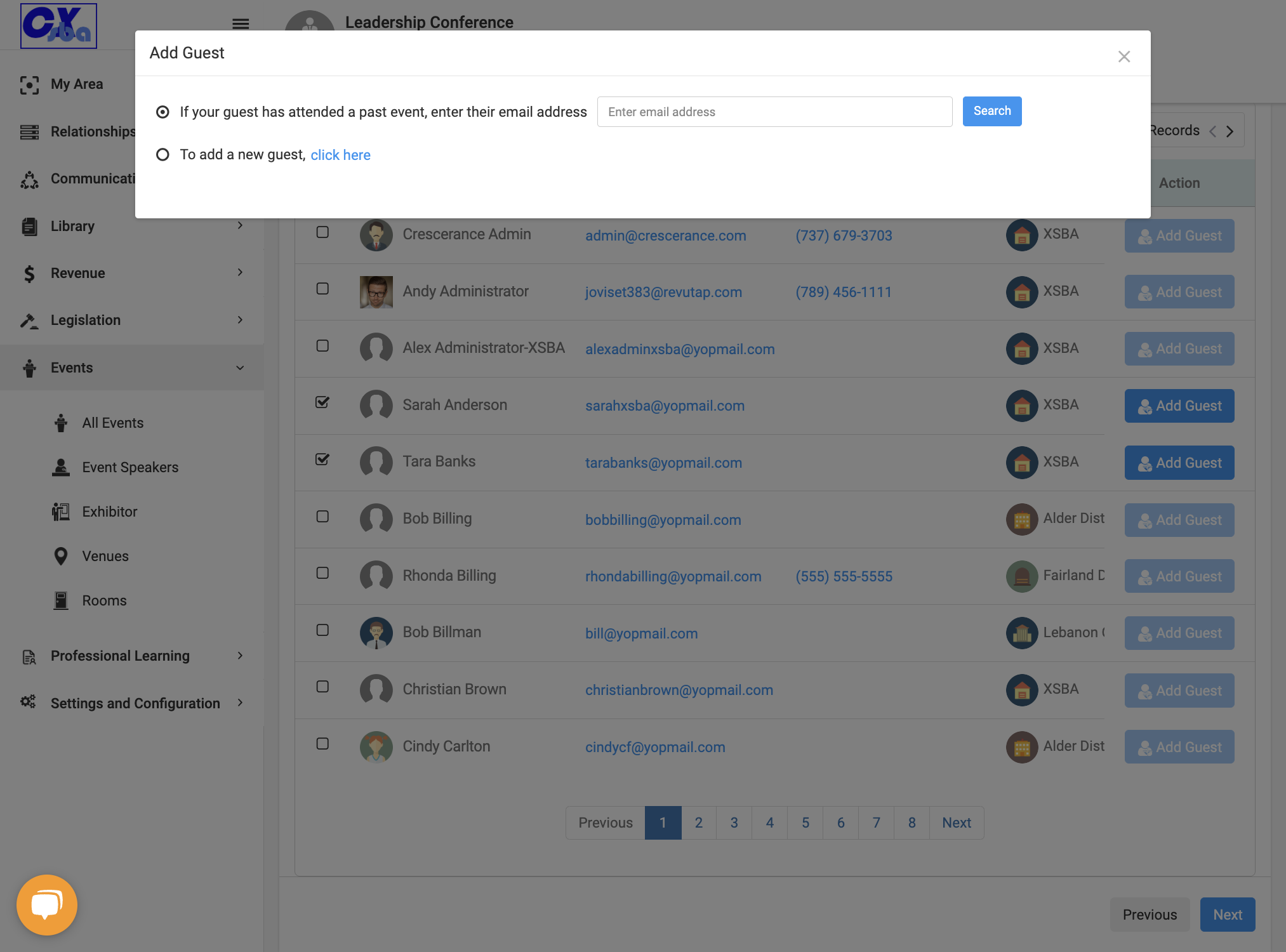Image resolution: width=1286 pixels, height=952 pixels.
Task: Open the chat support bubble
Action: pyautogui.click(x=47, y=904)
